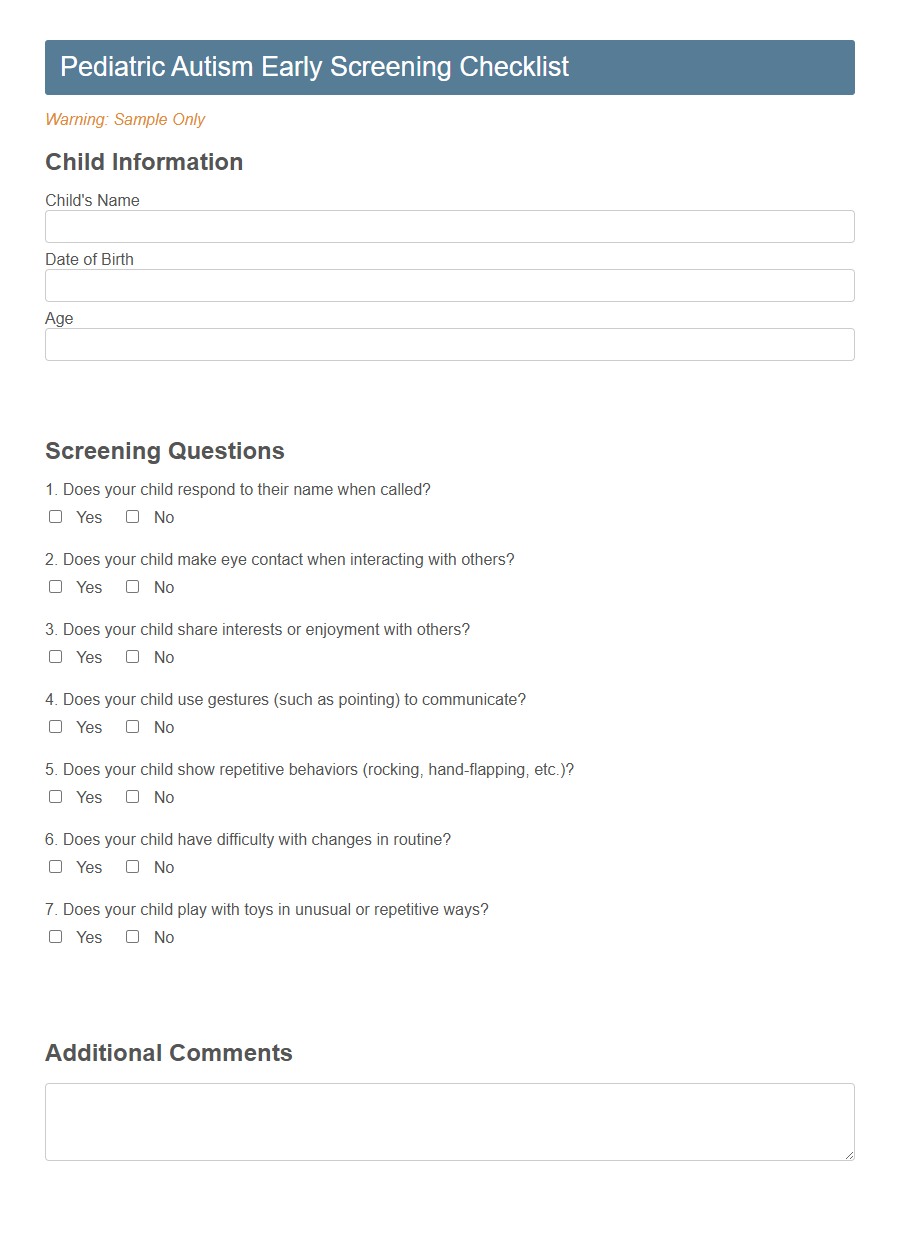The height and width of the screenshot is (1237, 900).
Task: Check Yes for using gestures to communicate
Action: (55, 726)
